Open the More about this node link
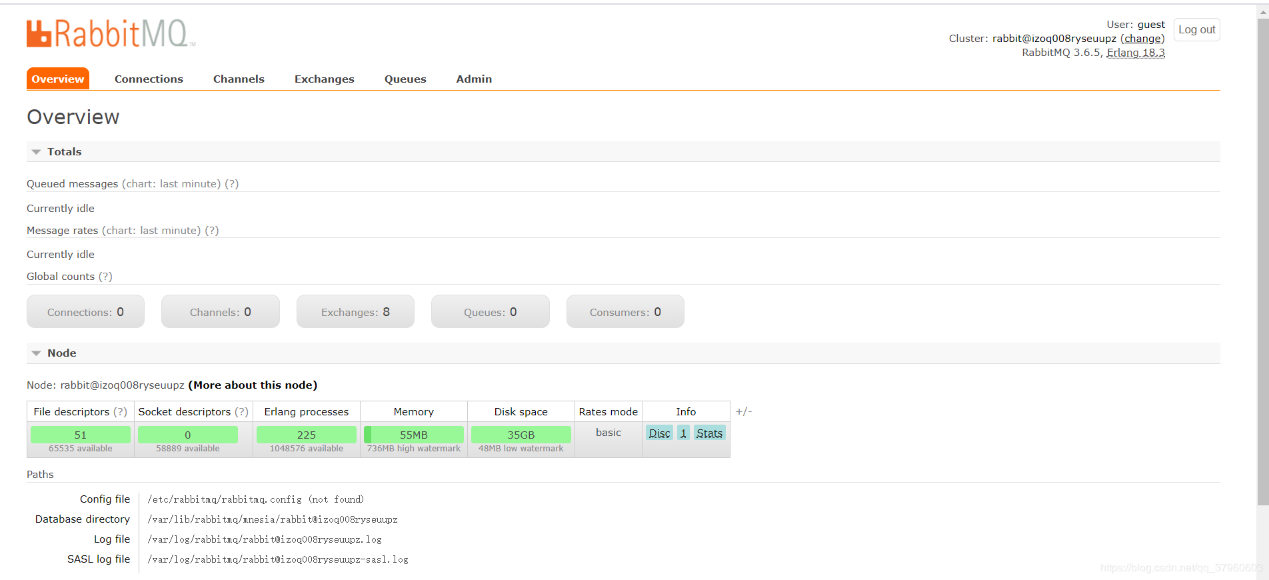Screen dimensions: 1269x580 pos(252,385)
